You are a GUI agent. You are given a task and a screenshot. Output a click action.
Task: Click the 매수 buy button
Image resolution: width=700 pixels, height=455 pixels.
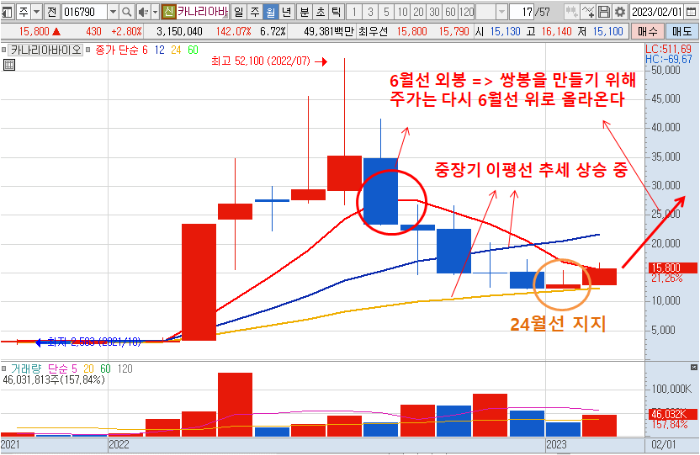[647, 31]
